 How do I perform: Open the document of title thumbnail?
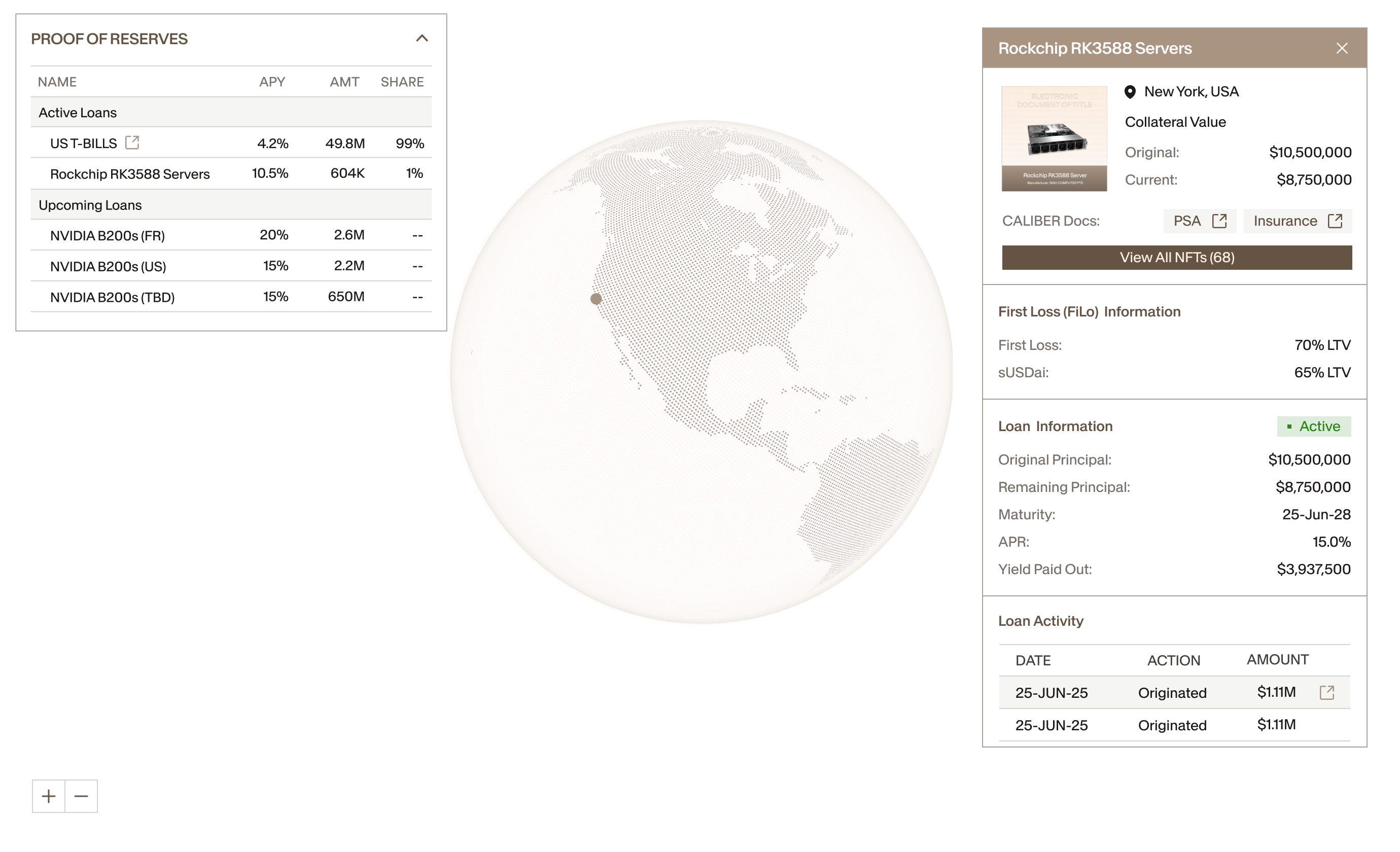click(1054, 139)
